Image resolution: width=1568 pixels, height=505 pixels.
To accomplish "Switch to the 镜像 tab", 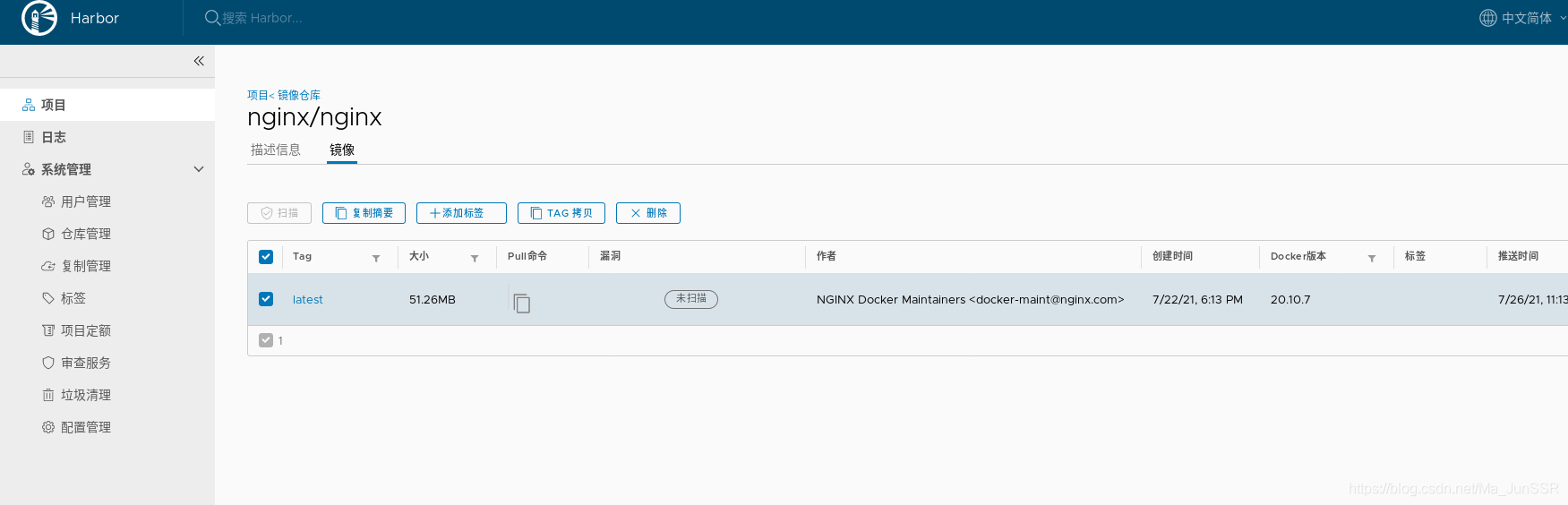I will (x=342, y=150).
